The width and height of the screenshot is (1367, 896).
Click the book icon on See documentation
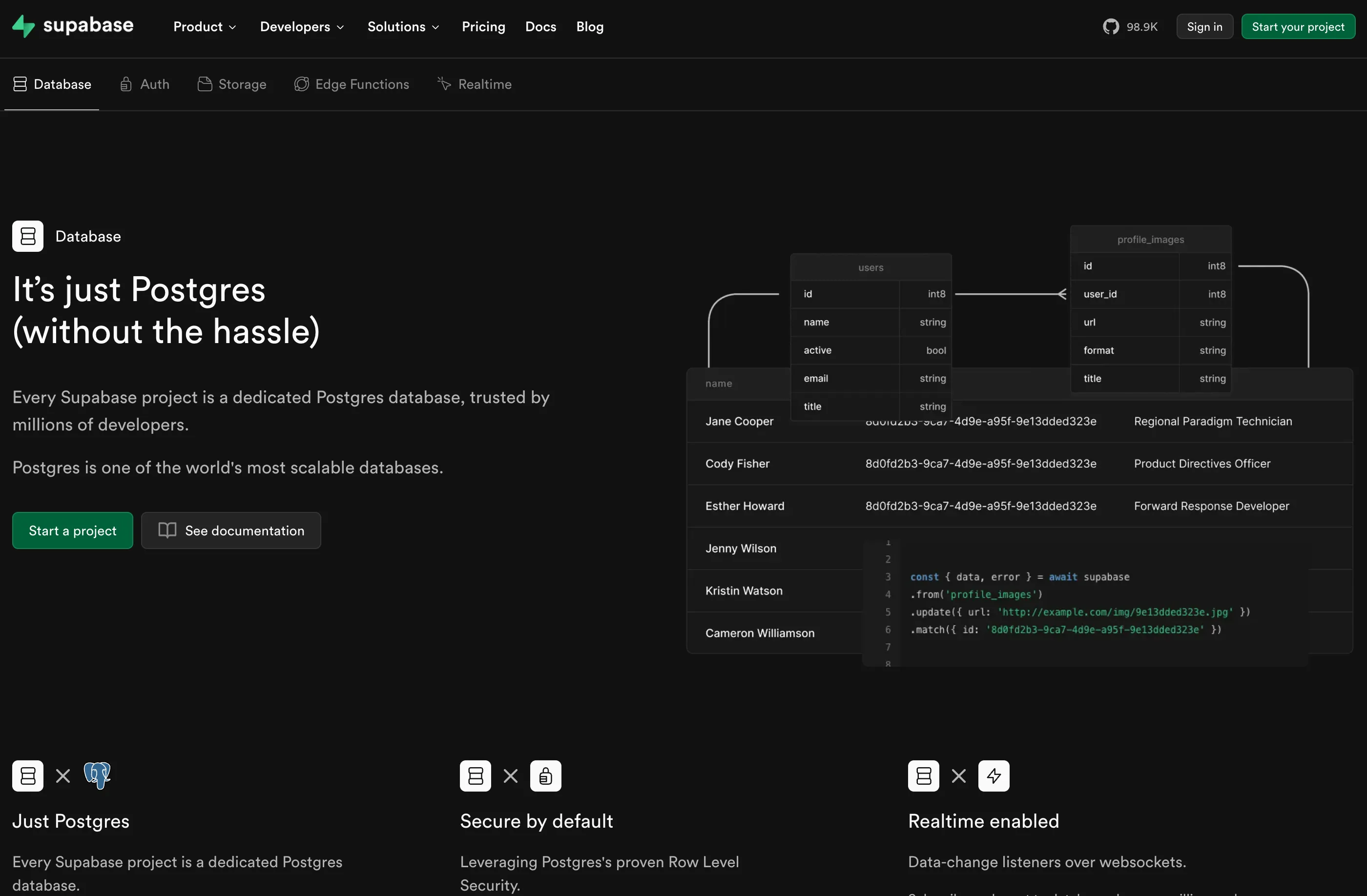tap(168, 530)
